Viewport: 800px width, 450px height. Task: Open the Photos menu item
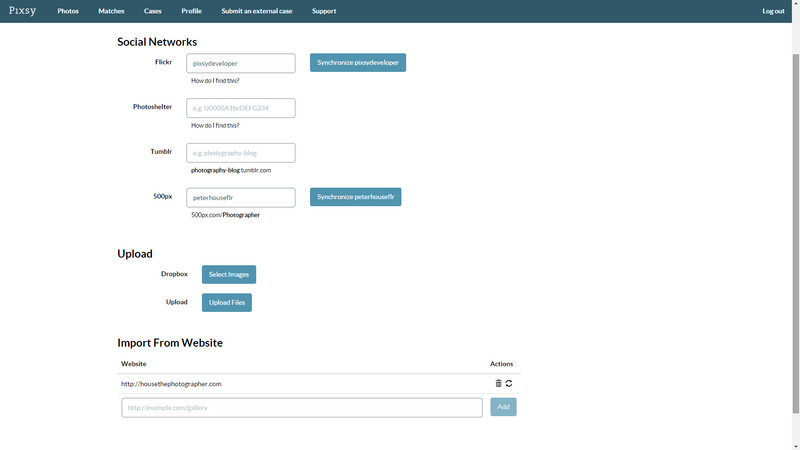click(x=68, y=11)
